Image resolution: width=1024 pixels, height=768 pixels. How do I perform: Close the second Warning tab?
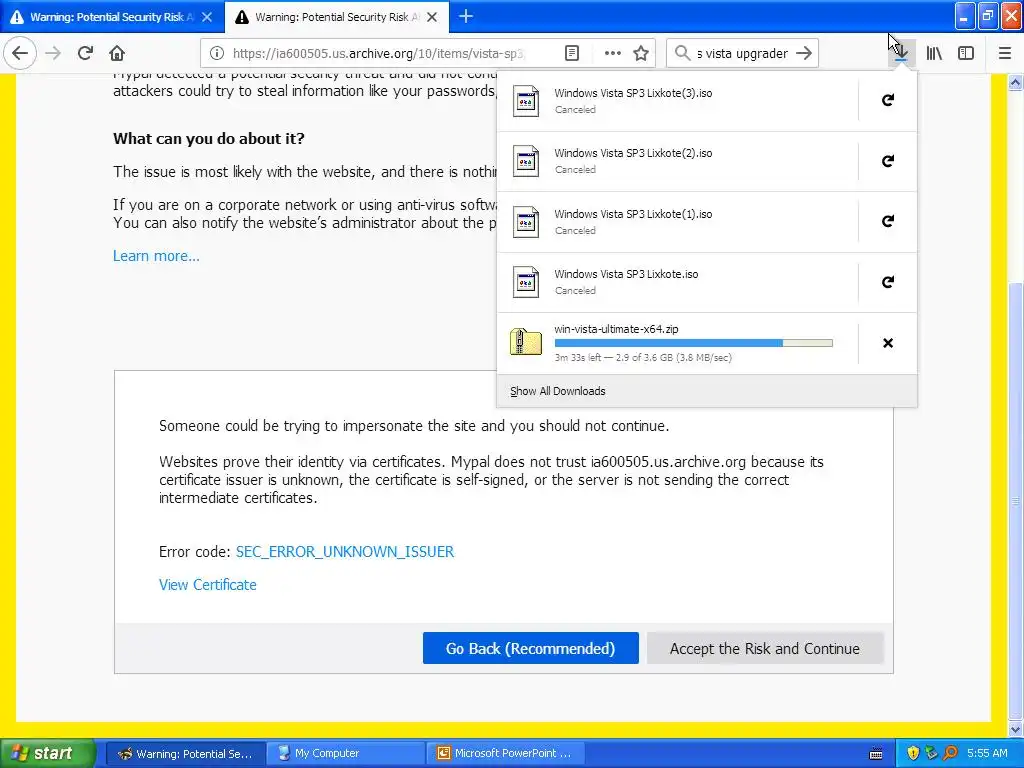tap(432, 17)
